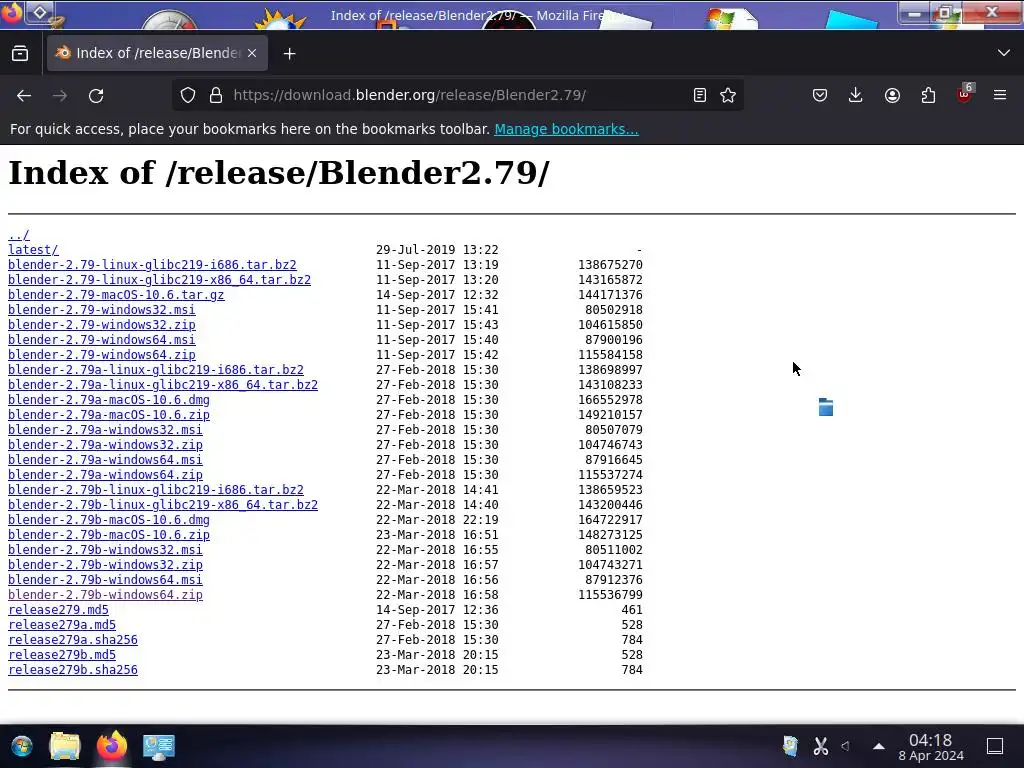Image resolution: width=1024 pixels, height=768 pixels.
Task: Expand the list all tabs chevron
Action: pyautogui.click(x=1004, y=53)
